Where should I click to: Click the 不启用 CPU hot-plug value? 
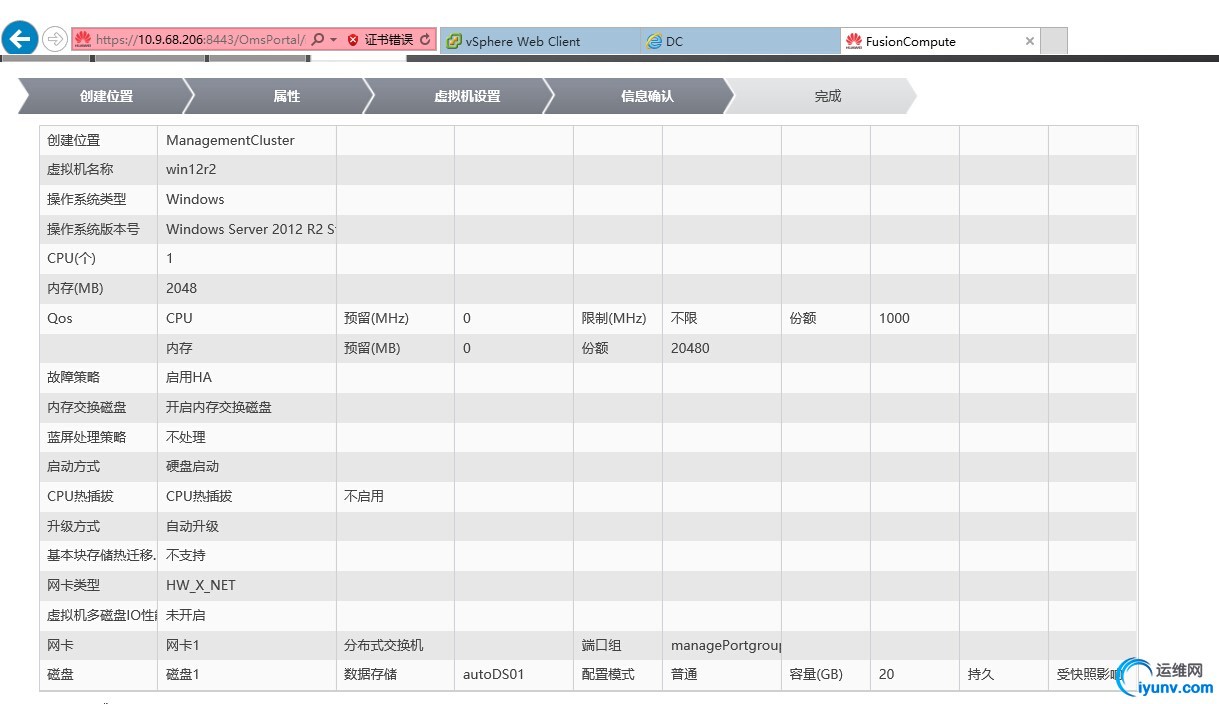coord(364,496)
